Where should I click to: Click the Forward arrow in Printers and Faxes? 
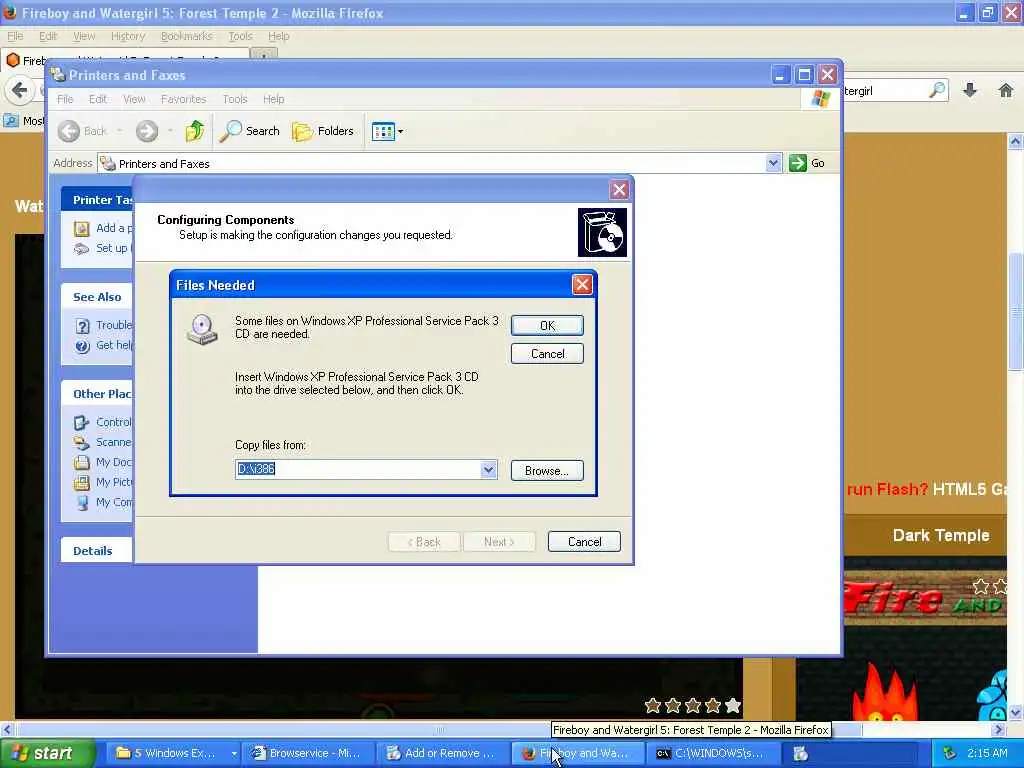click(147, 131)
